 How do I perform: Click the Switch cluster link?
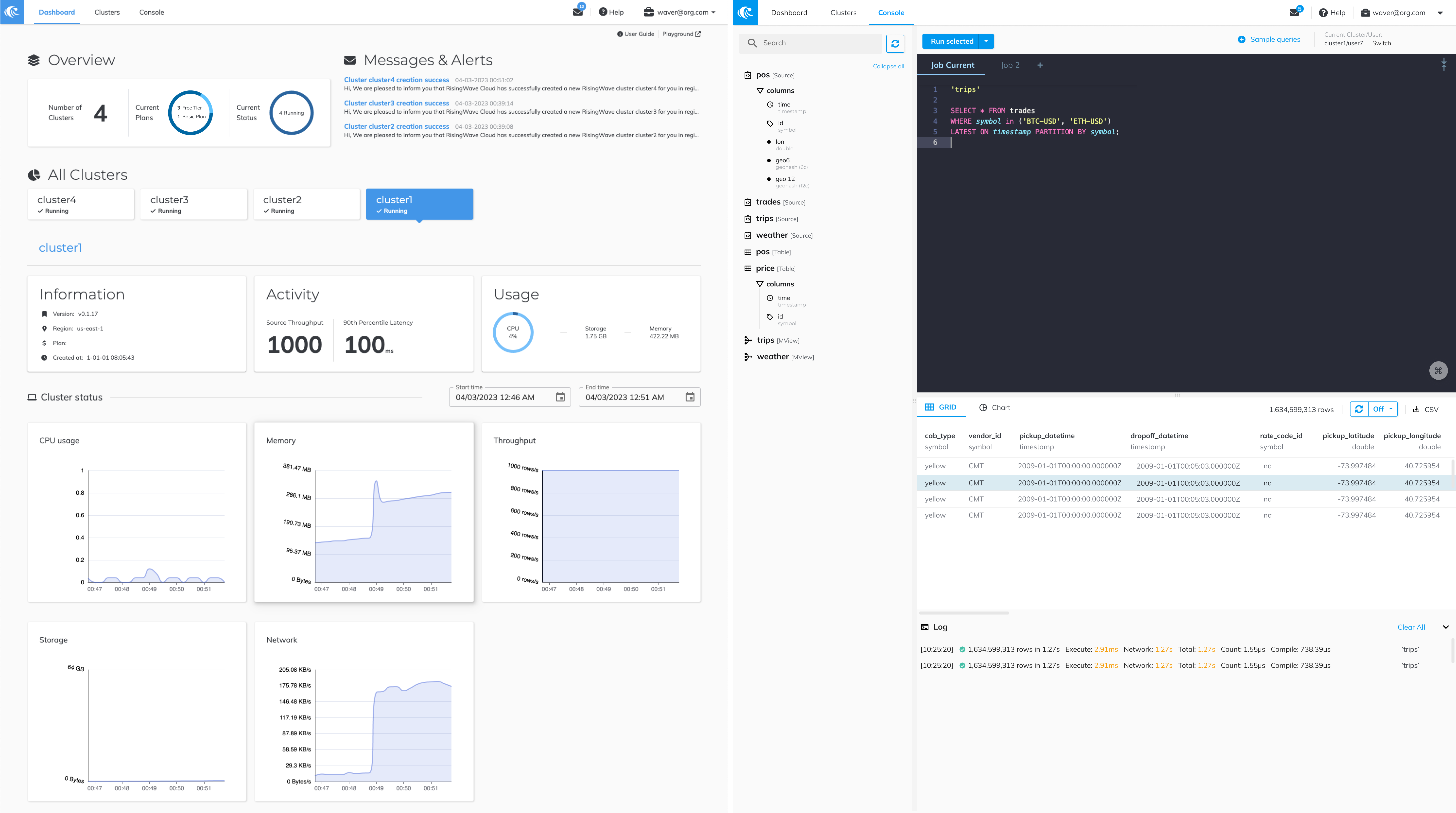(x=1381, y=43)
